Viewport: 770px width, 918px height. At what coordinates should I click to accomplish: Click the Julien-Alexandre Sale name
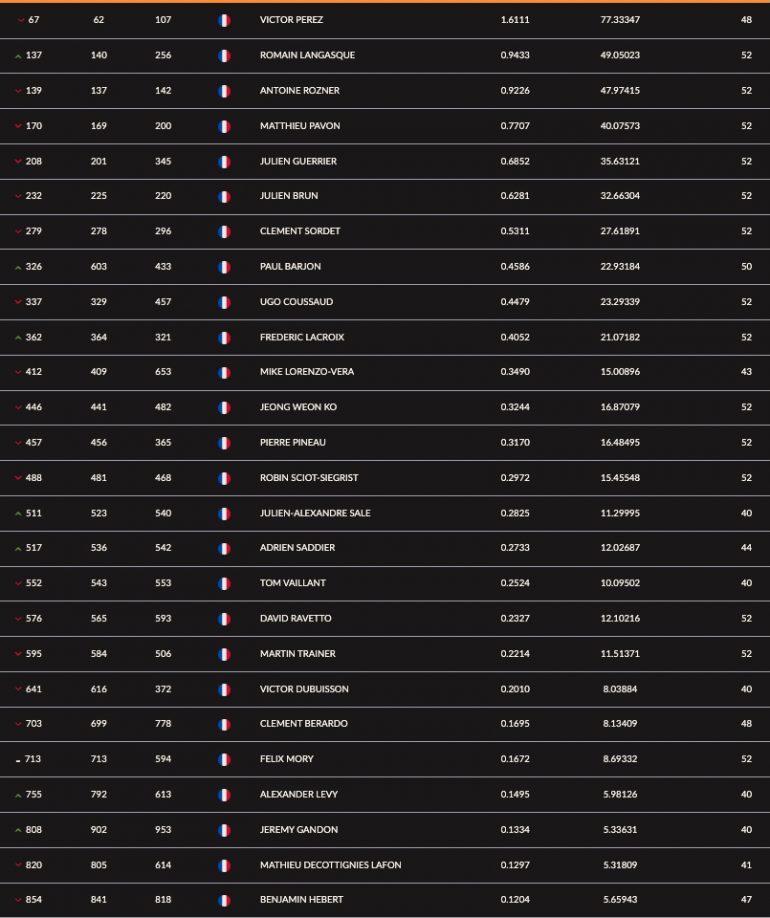(315, 513)
